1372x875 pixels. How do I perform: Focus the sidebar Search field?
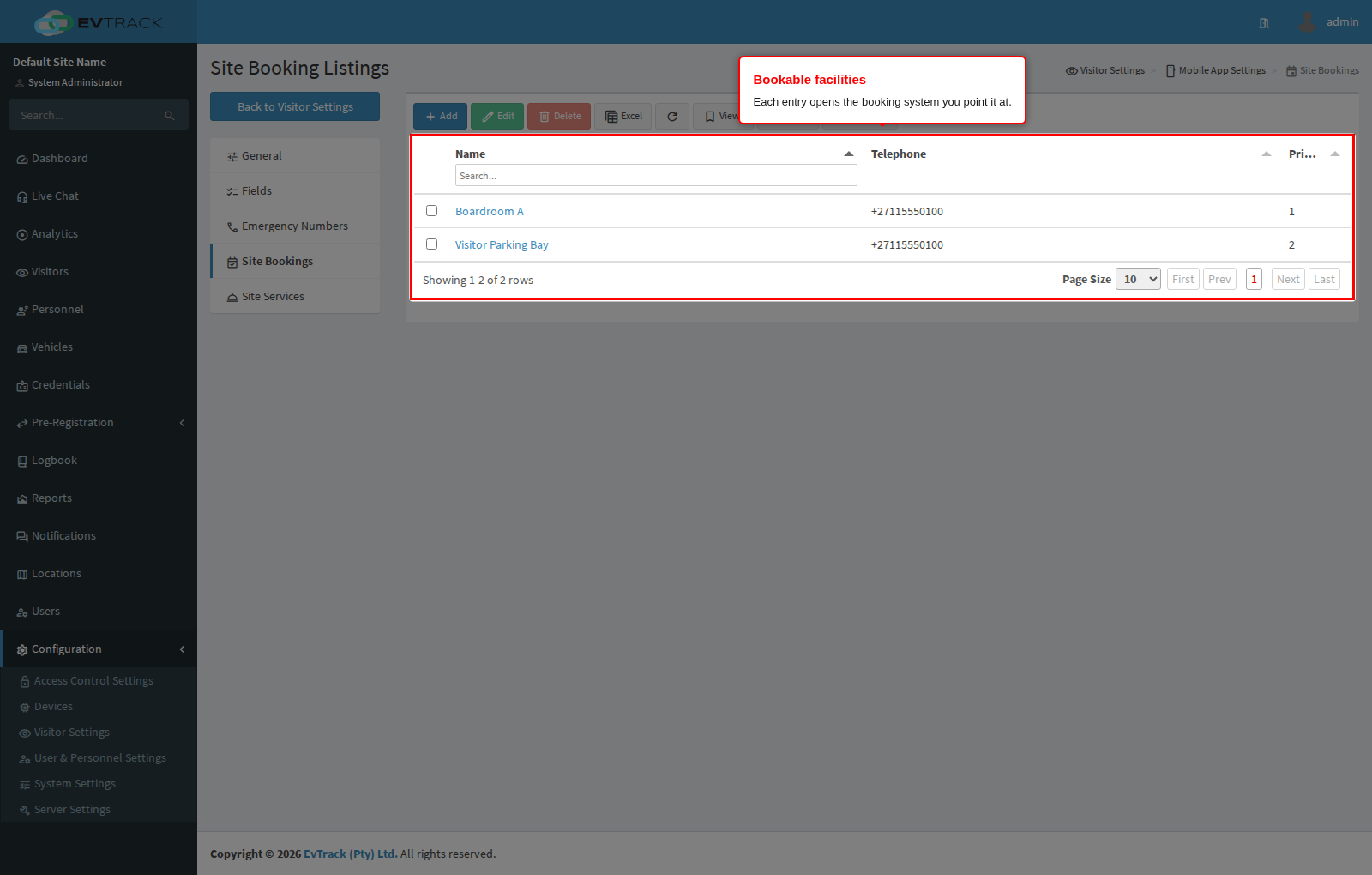[x=86, y=115]
